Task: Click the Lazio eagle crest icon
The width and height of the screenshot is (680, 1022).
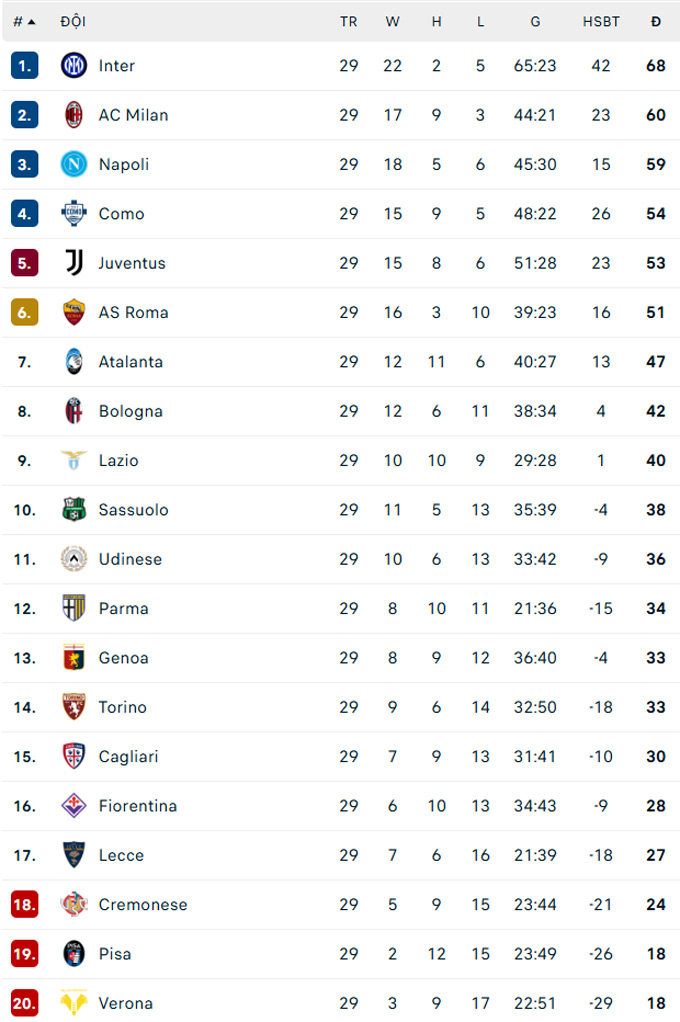Action: click(73, 461)
